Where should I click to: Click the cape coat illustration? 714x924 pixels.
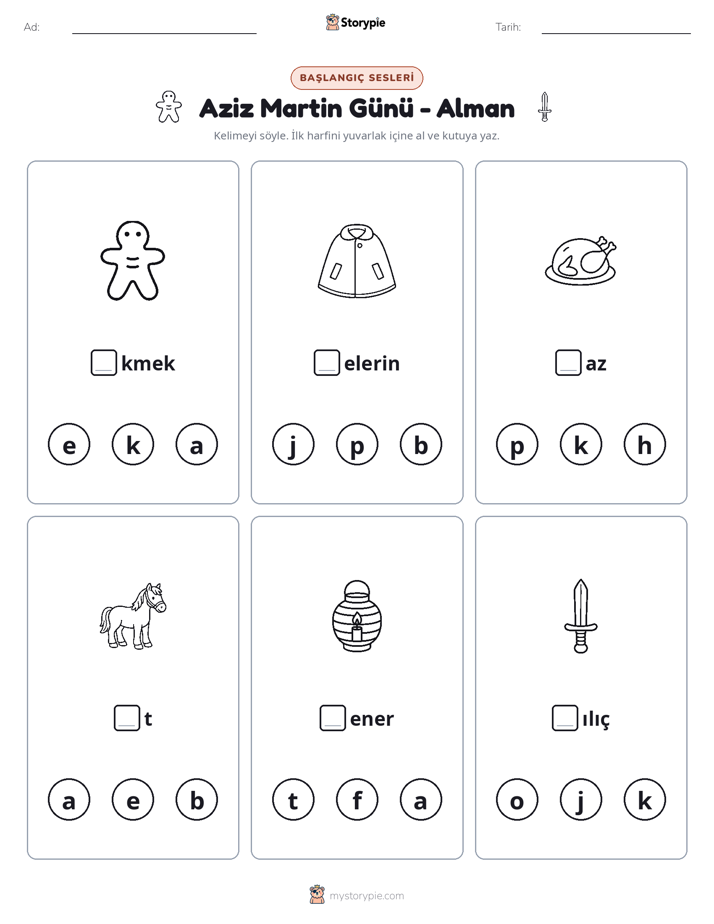coord(356,260)
